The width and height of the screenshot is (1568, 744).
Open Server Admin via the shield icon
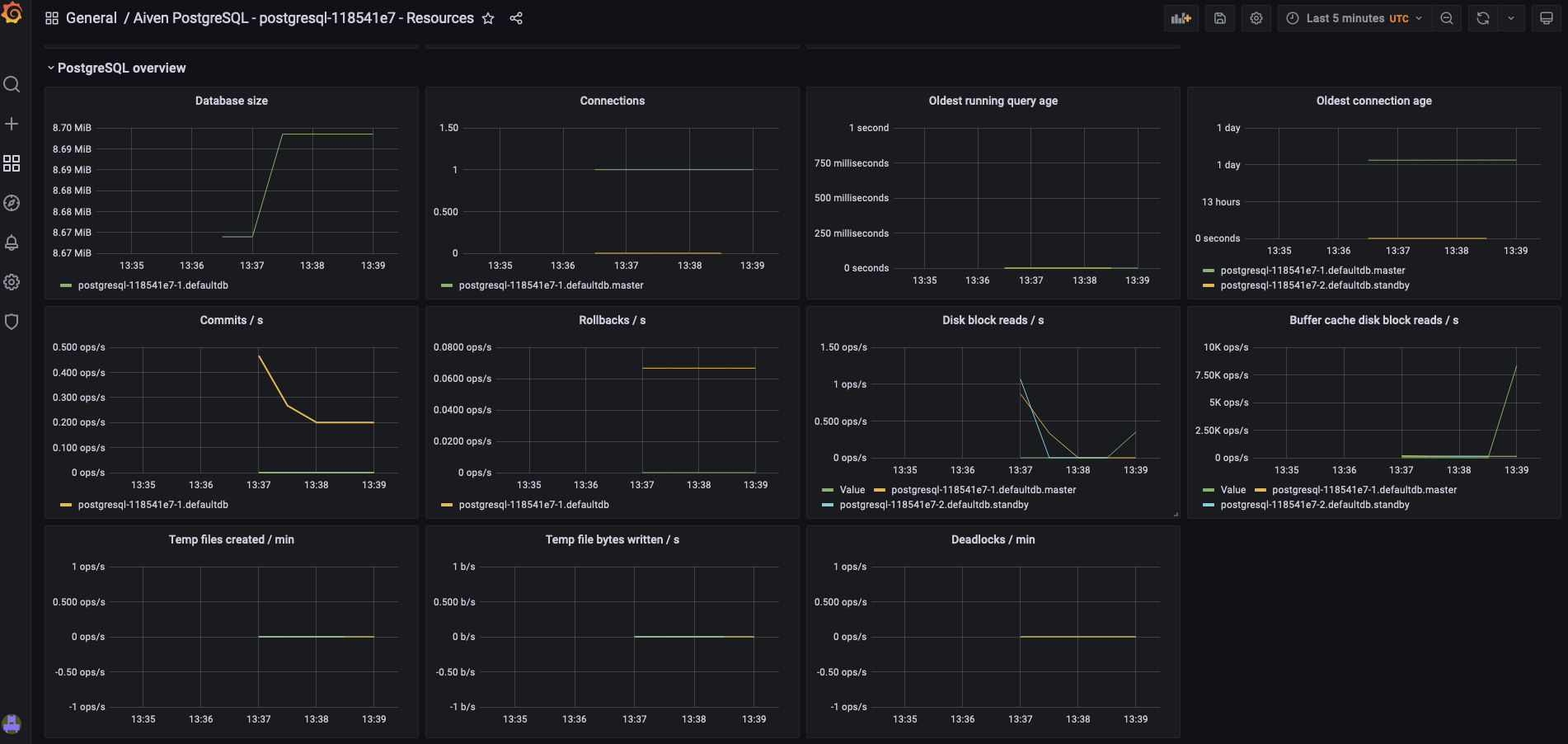12,322
